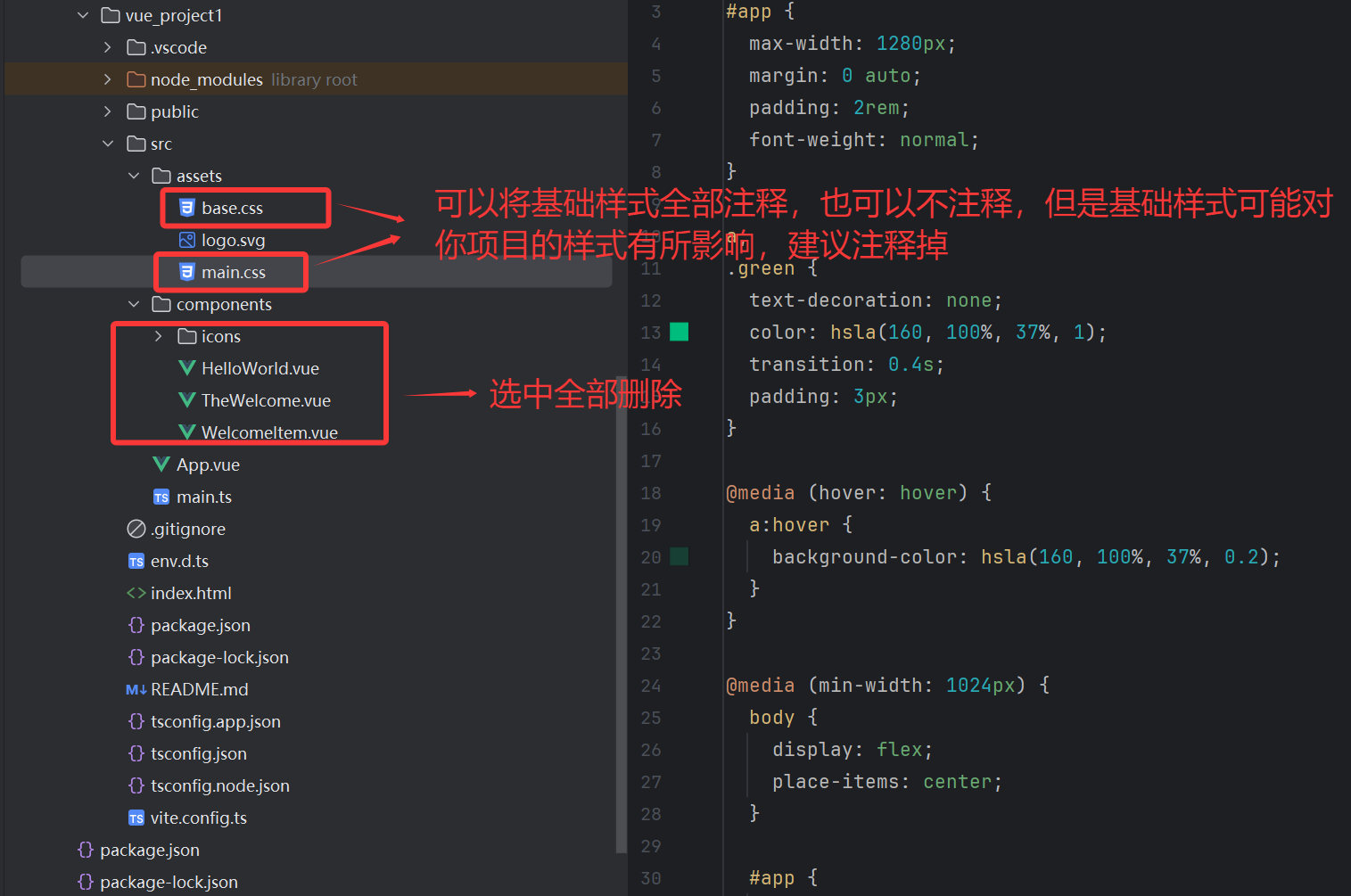This screenshot has width=1351, height=896.
Task: Open App.vue from the src folder
Action: [208, 464]
